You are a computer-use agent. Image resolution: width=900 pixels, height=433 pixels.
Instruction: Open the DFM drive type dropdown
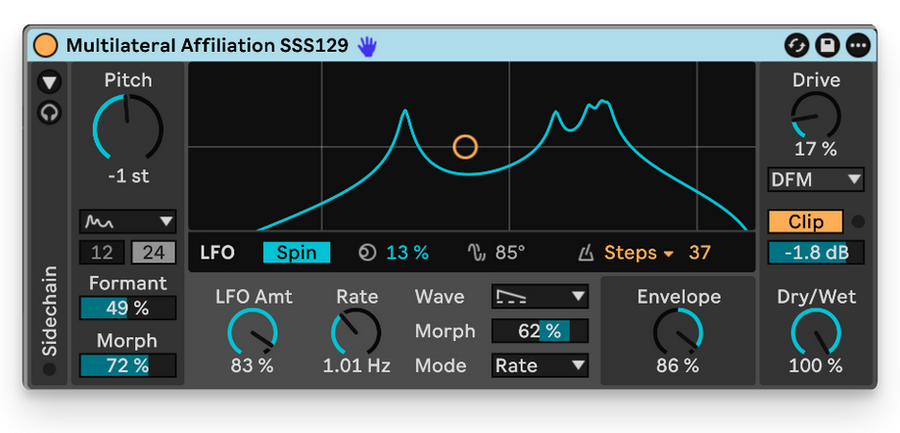click(816, 180)
